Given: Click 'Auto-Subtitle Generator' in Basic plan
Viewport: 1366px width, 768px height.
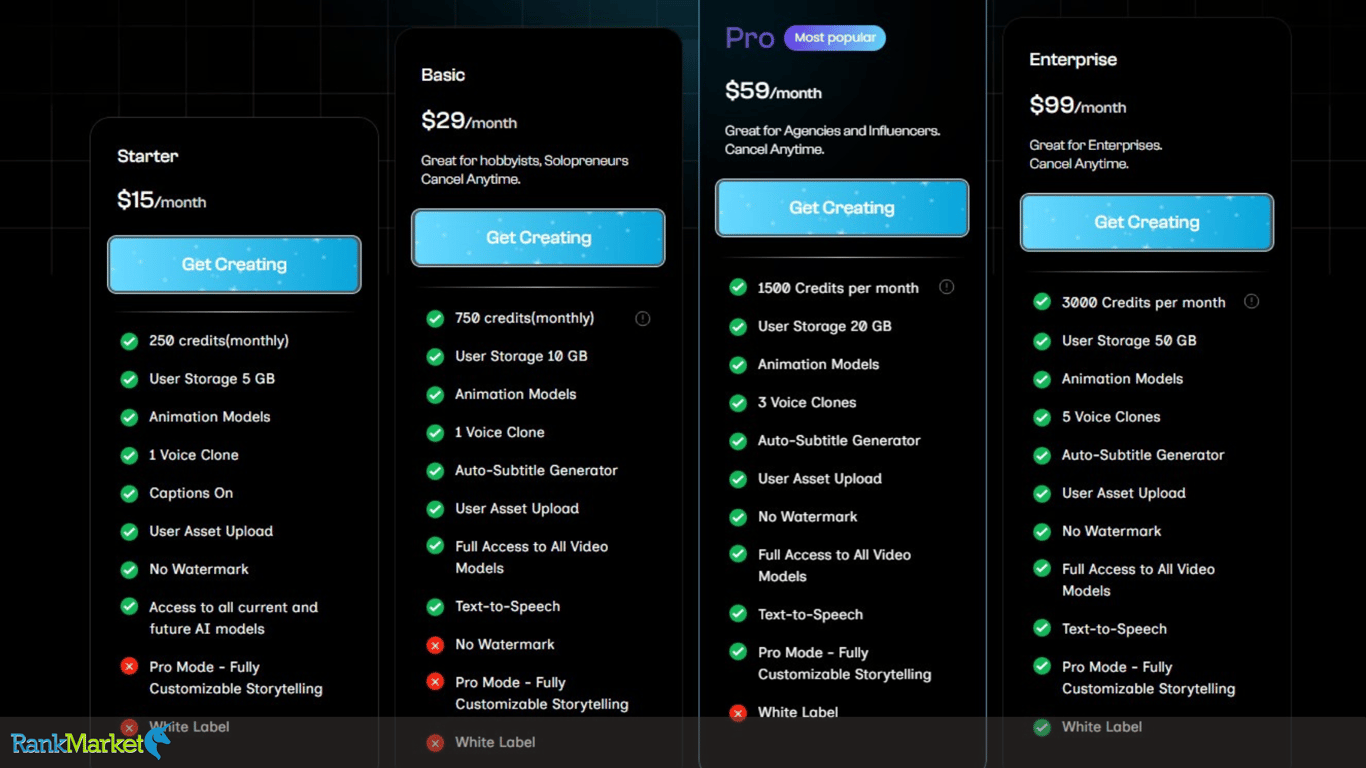Looking at the screenshot, I should 536,470.
